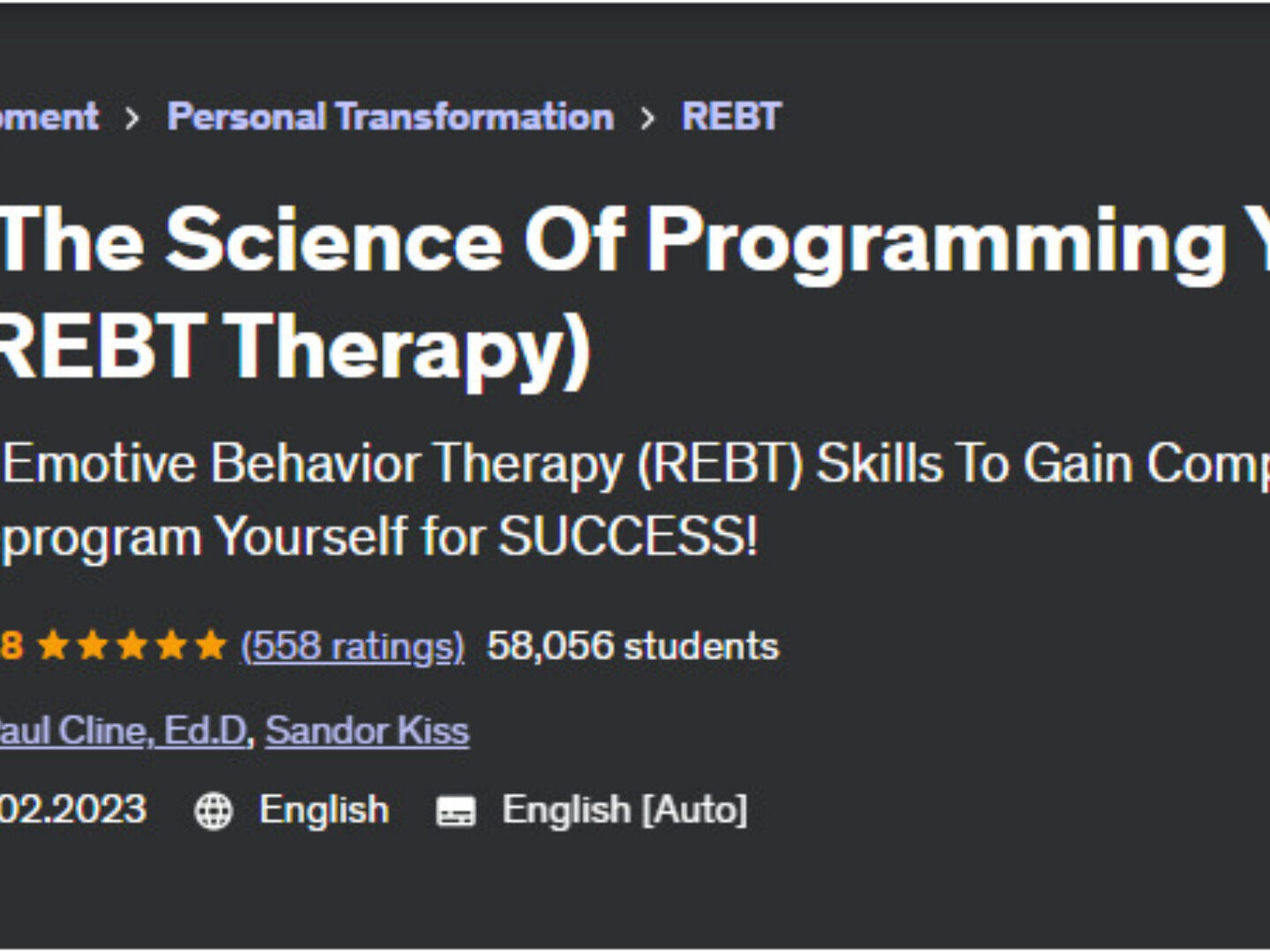Click the English label beside the globe
The image size is (1270, 952).
(324, 809)
